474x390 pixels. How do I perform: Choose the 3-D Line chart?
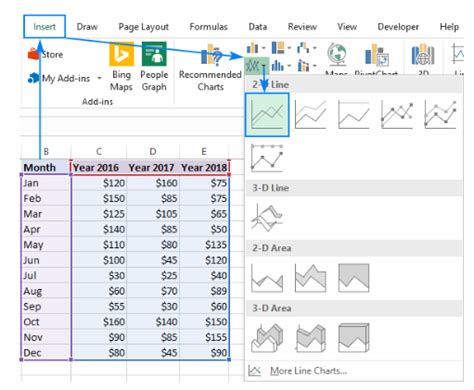pos(267,218)
